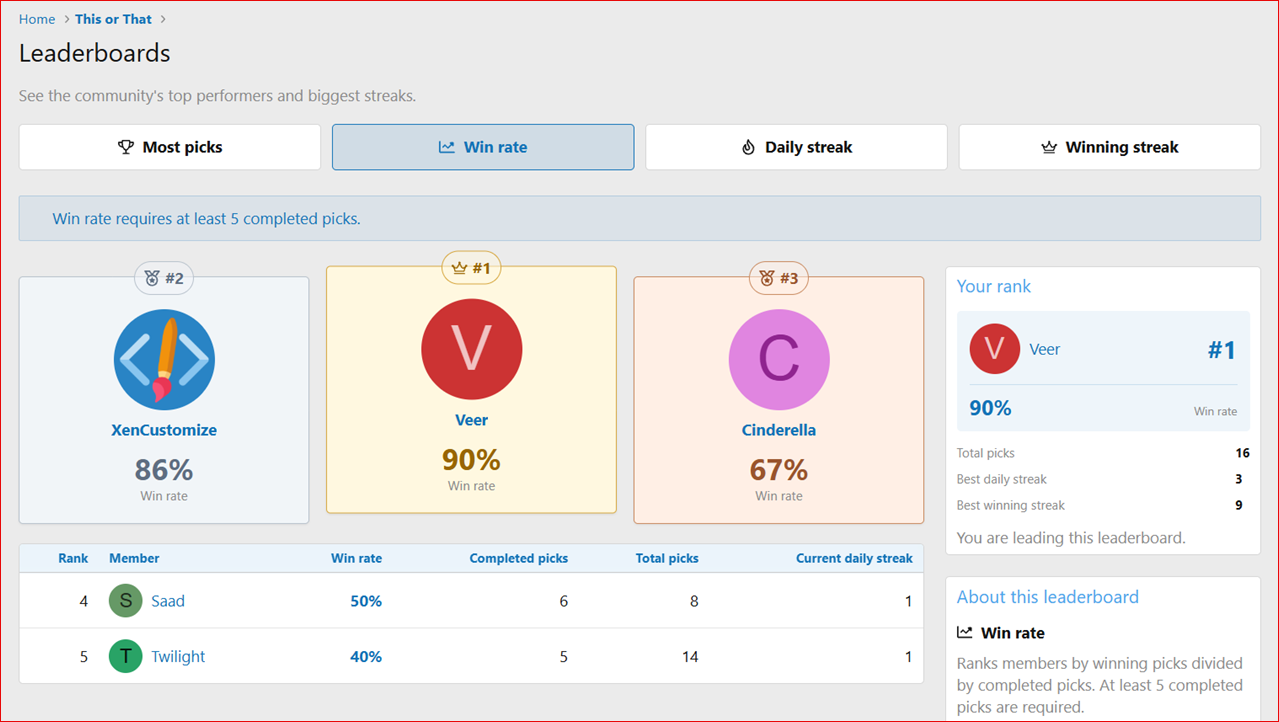Click the #1 rank in Your rank panel

pyautogui.click(x=1222, y=349)
